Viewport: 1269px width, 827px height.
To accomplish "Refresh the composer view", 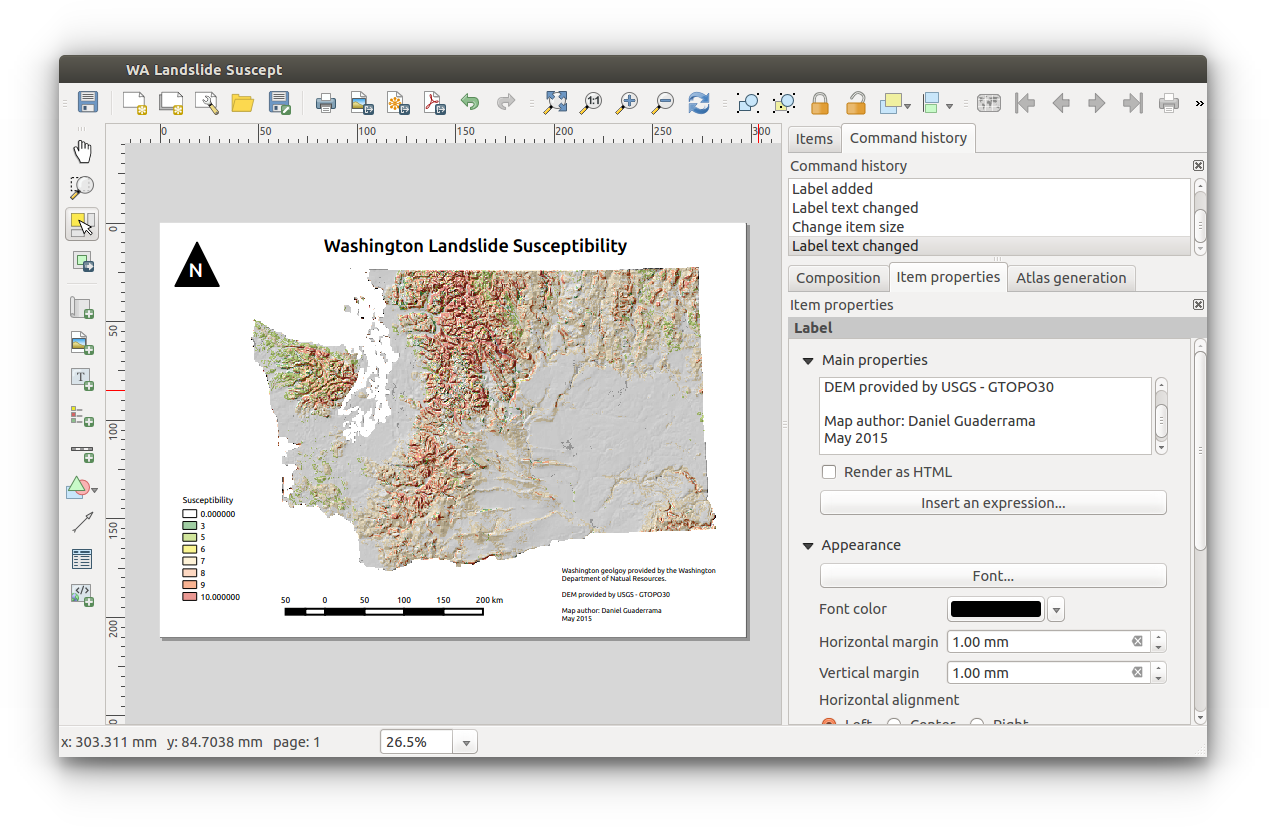I will (699, 102).
